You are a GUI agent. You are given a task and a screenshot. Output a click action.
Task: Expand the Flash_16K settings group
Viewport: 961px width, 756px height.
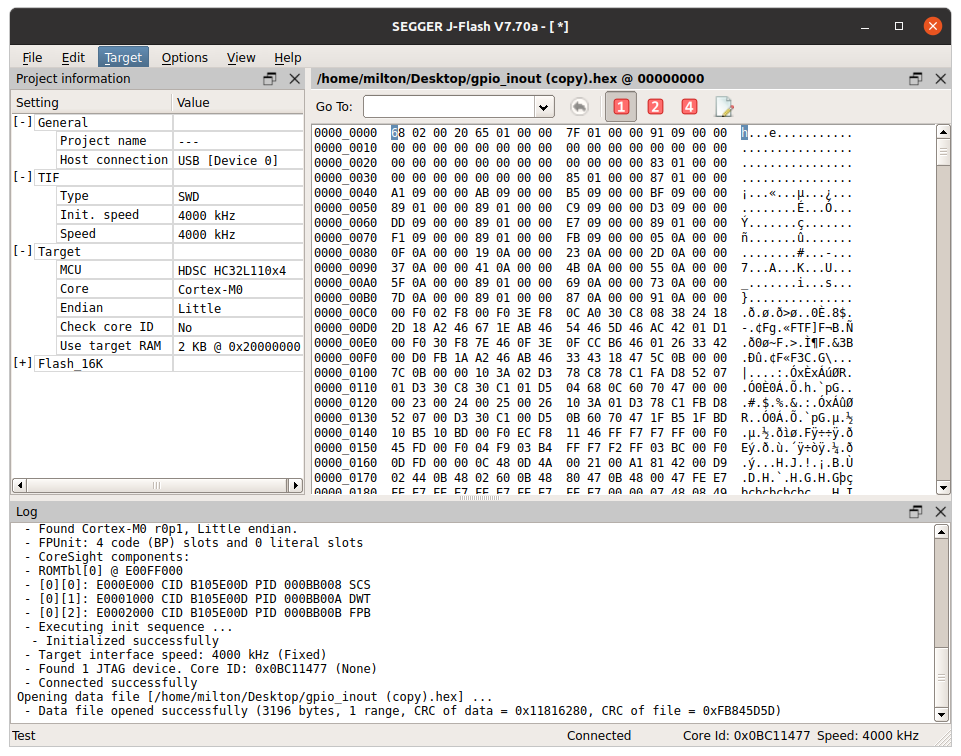coord(23,363)
